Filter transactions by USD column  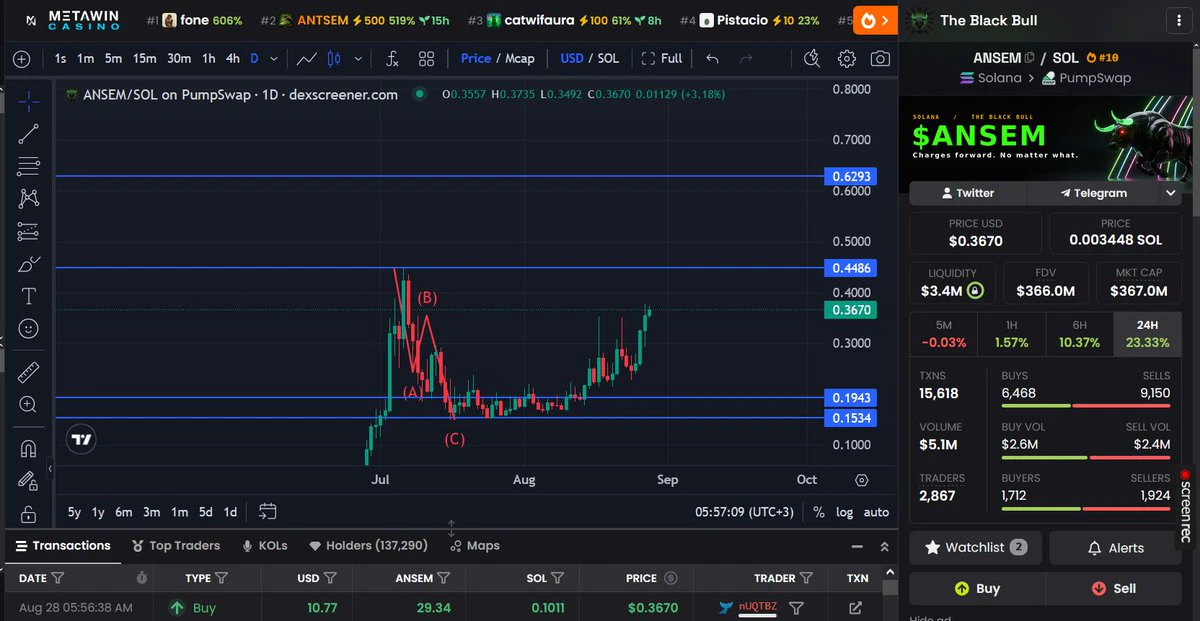click(330, 578)
